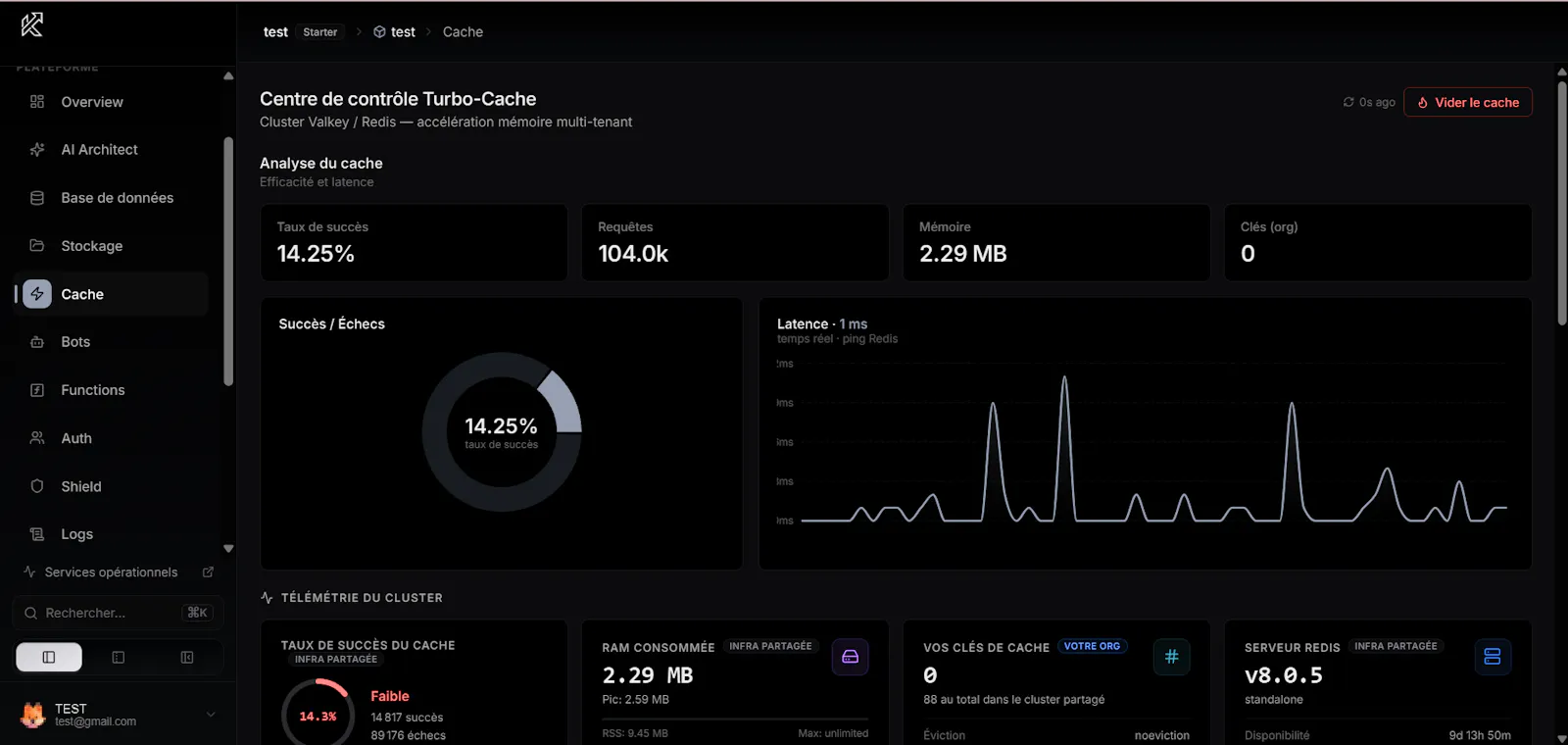This screenshot has width=1568, height=745.
Task: Click the hash icon in cache keys card
Action: (1171, 657)
